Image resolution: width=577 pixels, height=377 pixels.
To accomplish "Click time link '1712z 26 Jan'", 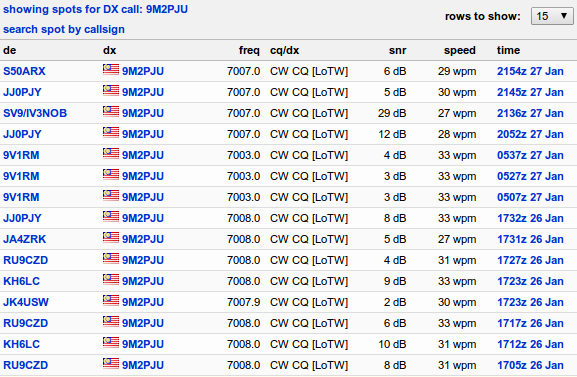I will (530, 344).
